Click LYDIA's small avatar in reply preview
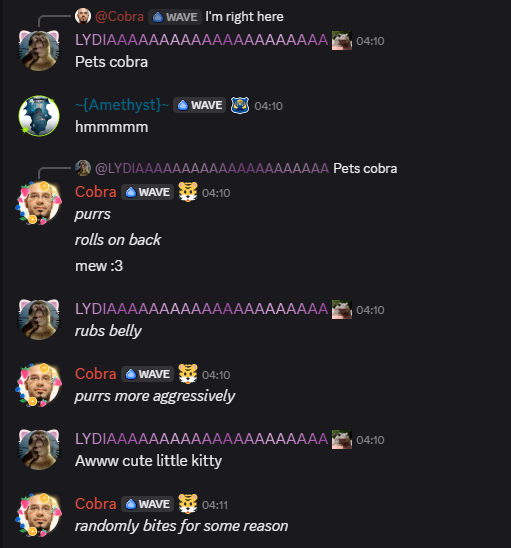511x548 pixels. [x=83, y=168]
